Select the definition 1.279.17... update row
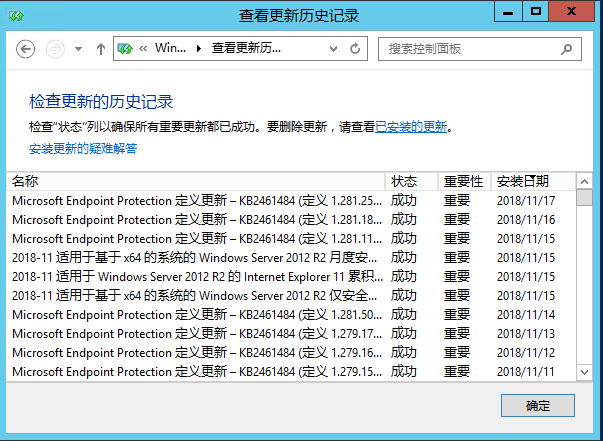603x441 pixels. pos(291,334)
